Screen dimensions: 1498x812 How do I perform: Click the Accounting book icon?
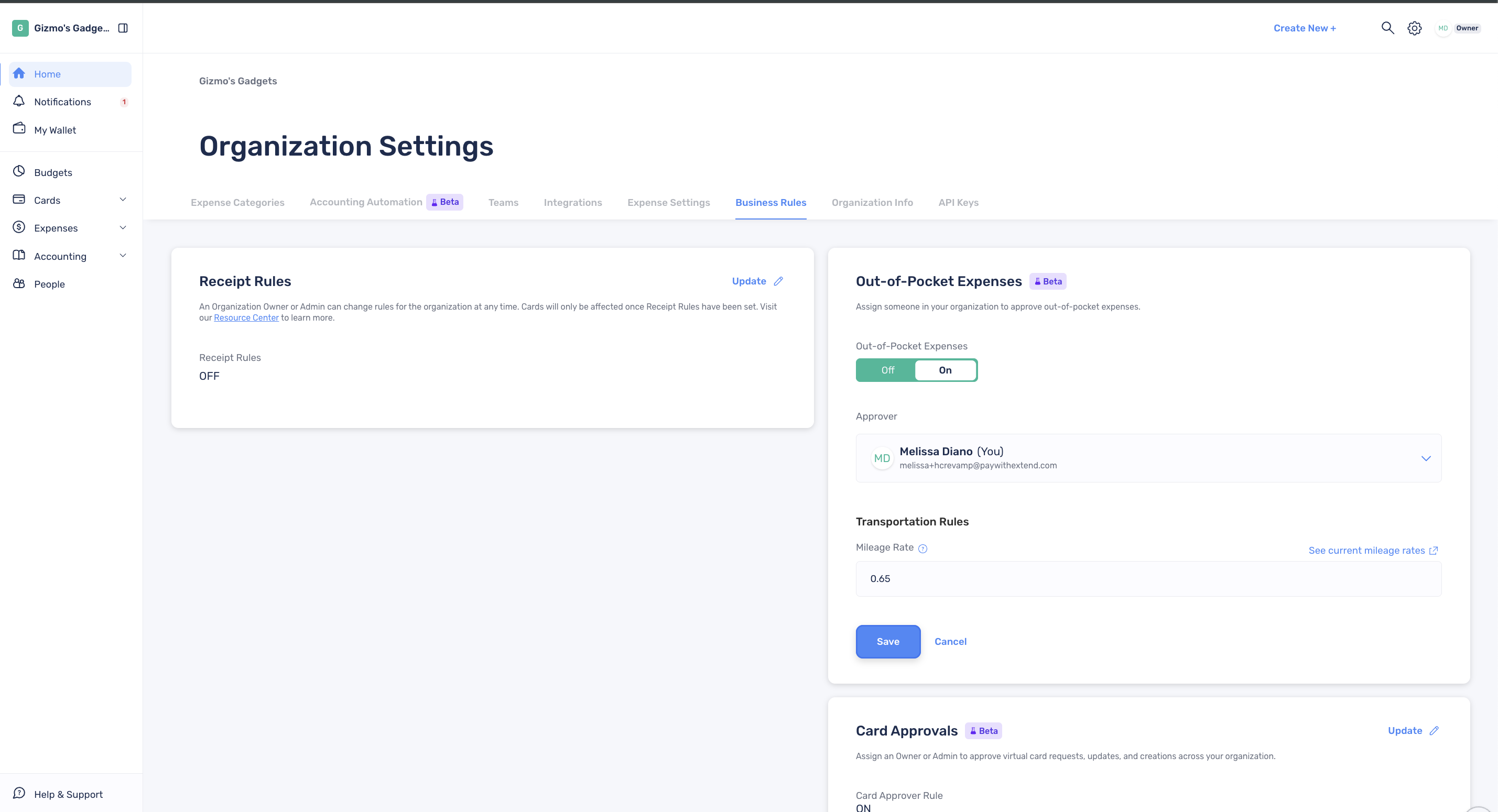(x=19, y=255)
